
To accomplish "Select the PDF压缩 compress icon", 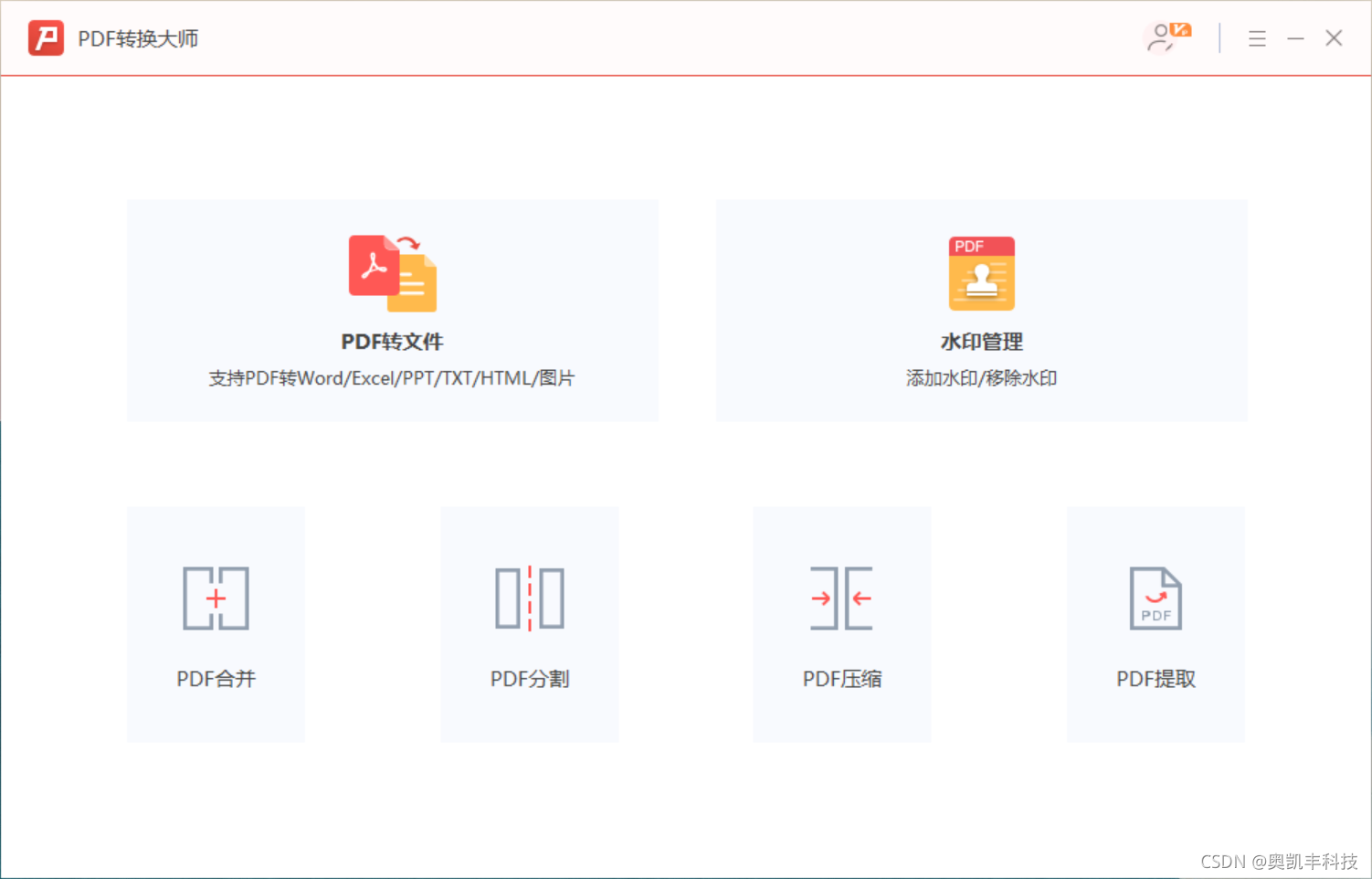I will [841, 598].
